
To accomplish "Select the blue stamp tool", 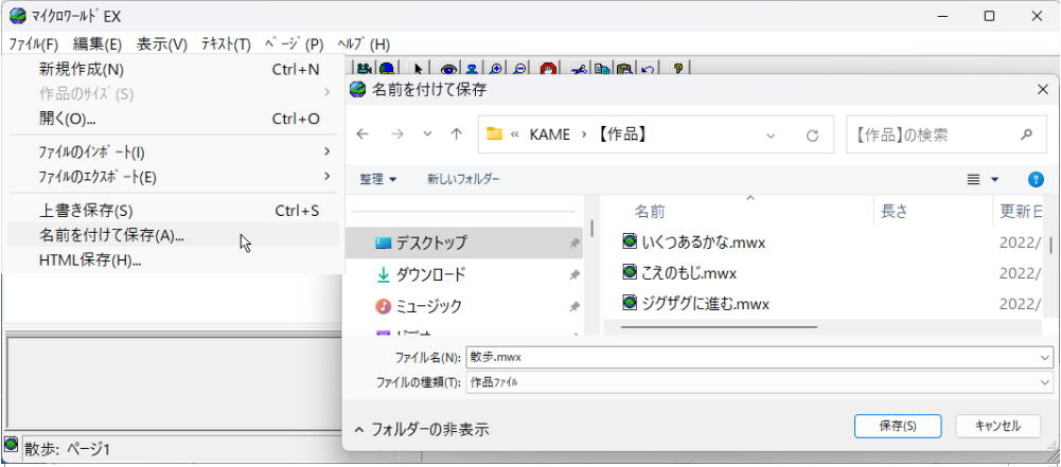I will tap(472, 68).
